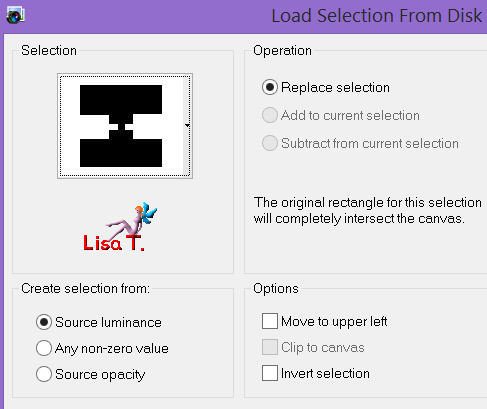The height and width of the screenshot is (409, 487).
Task: Click the Selection group label
Action: [x=49, y=51]
